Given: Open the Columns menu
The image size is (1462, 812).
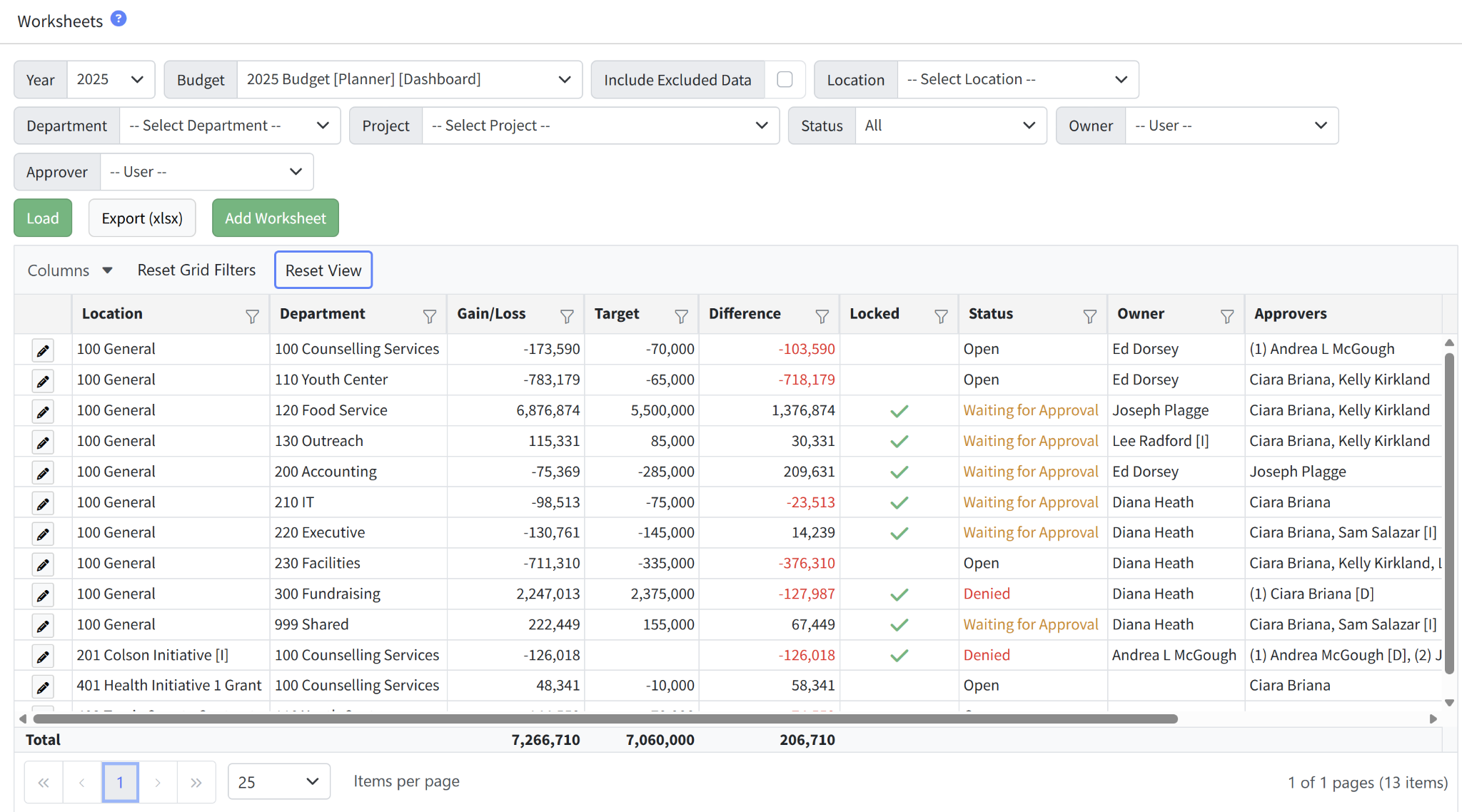Looking at the screenshot, I should [70, 270].
